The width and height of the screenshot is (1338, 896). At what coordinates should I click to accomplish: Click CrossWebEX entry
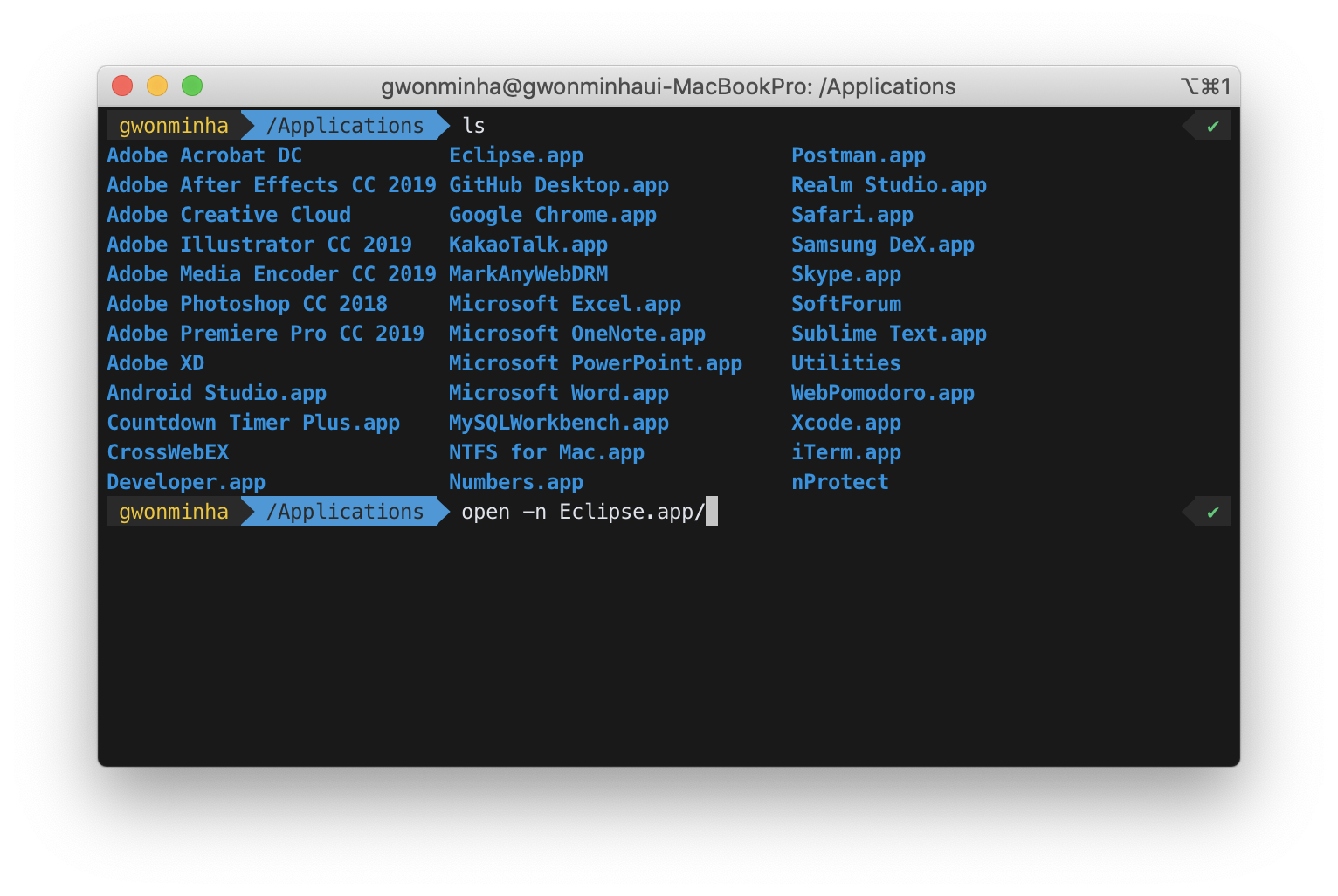pos(168,452)
